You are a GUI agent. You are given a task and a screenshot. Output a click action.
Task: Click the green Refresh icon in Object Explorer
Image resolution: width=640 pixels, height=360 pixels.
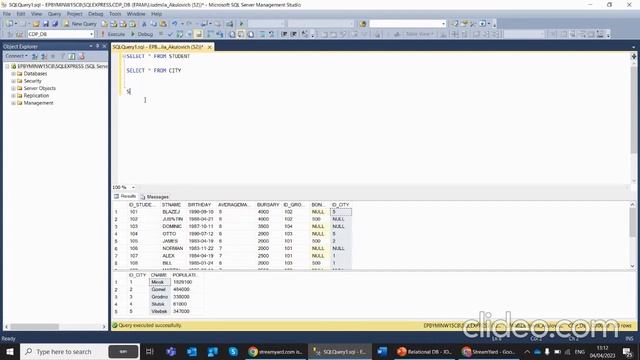72,56
